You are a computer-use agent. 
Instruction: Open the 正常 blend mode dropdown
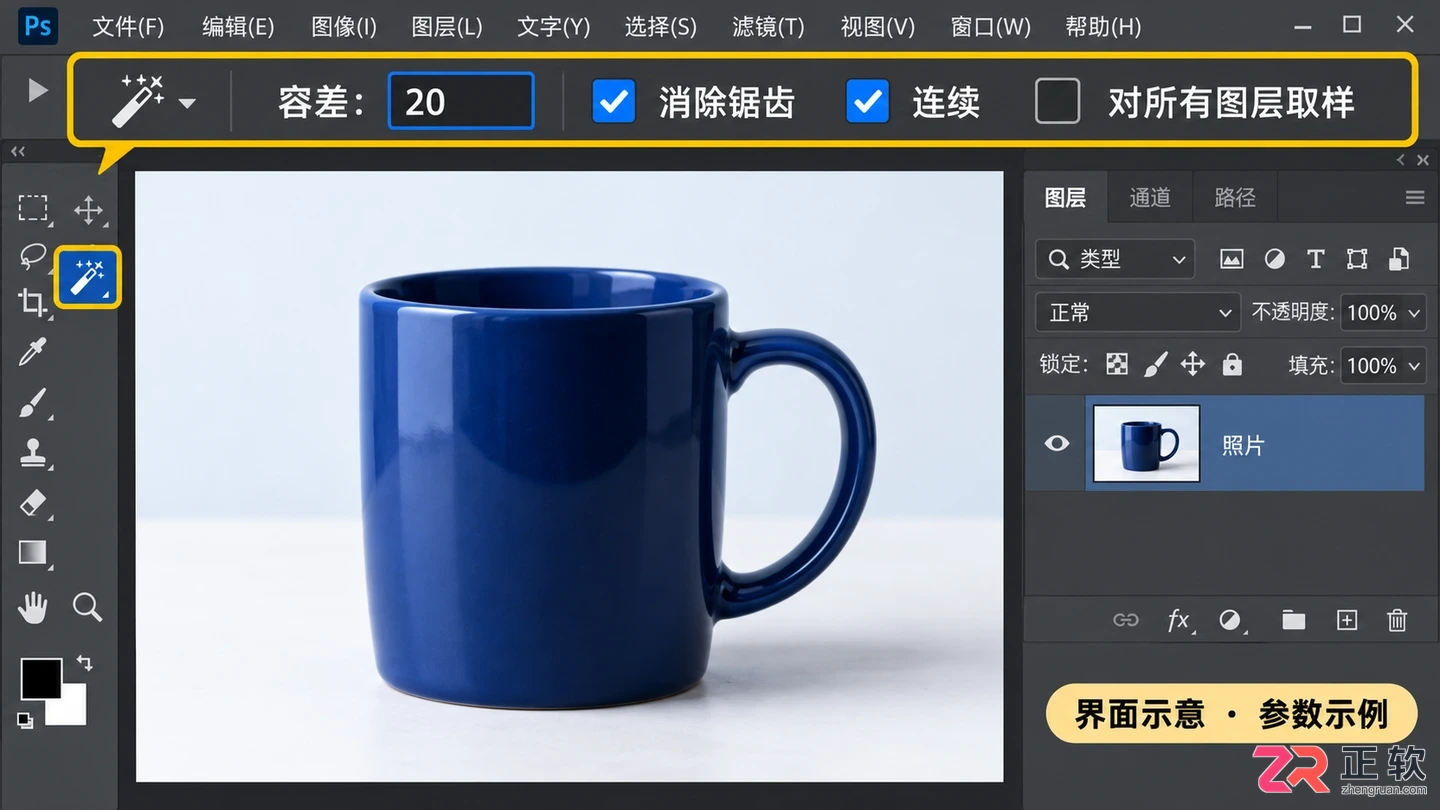point(1138,313)
